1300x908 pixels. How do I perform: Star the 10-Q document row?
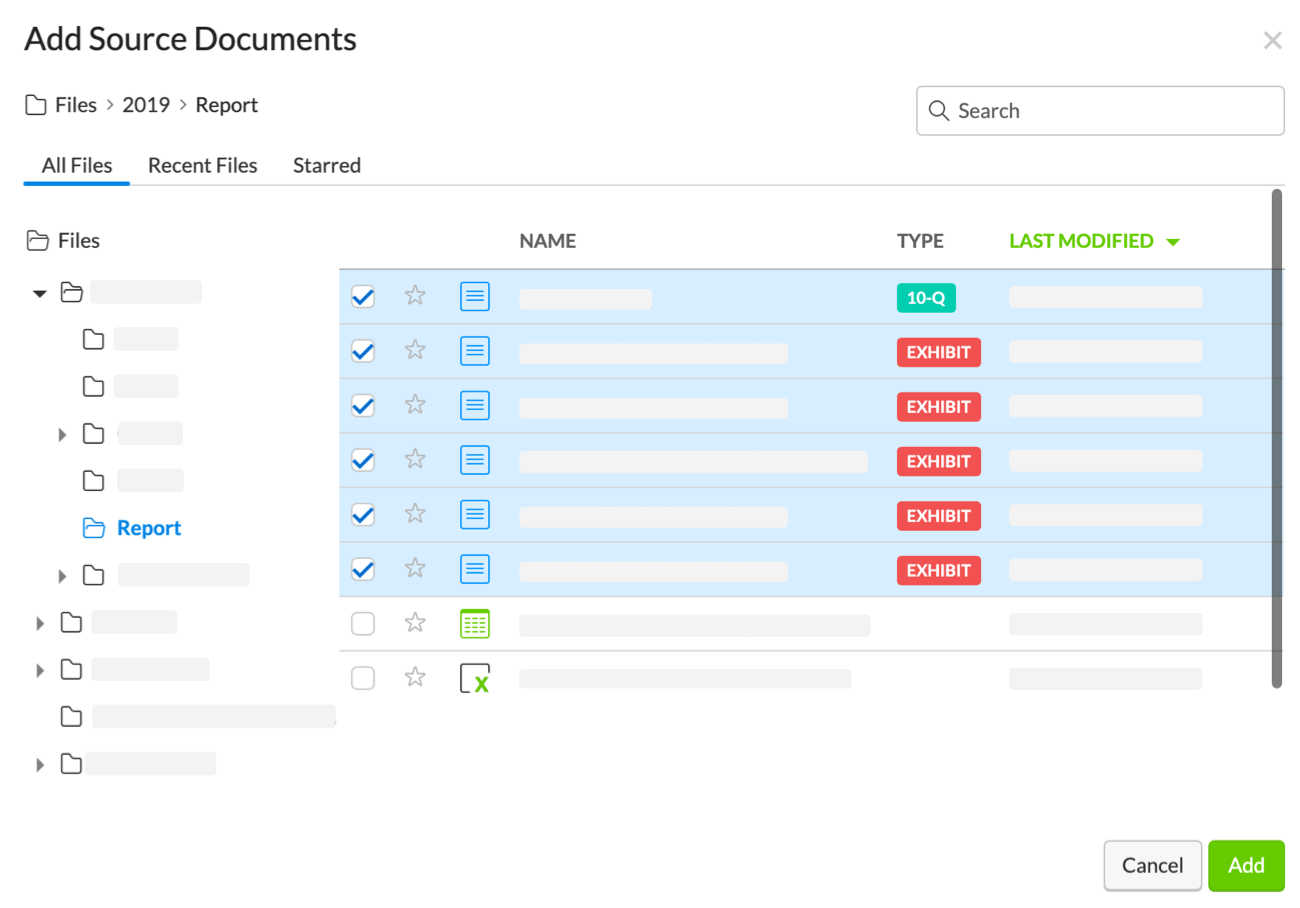pyautogui.click(x=415, y=295)
